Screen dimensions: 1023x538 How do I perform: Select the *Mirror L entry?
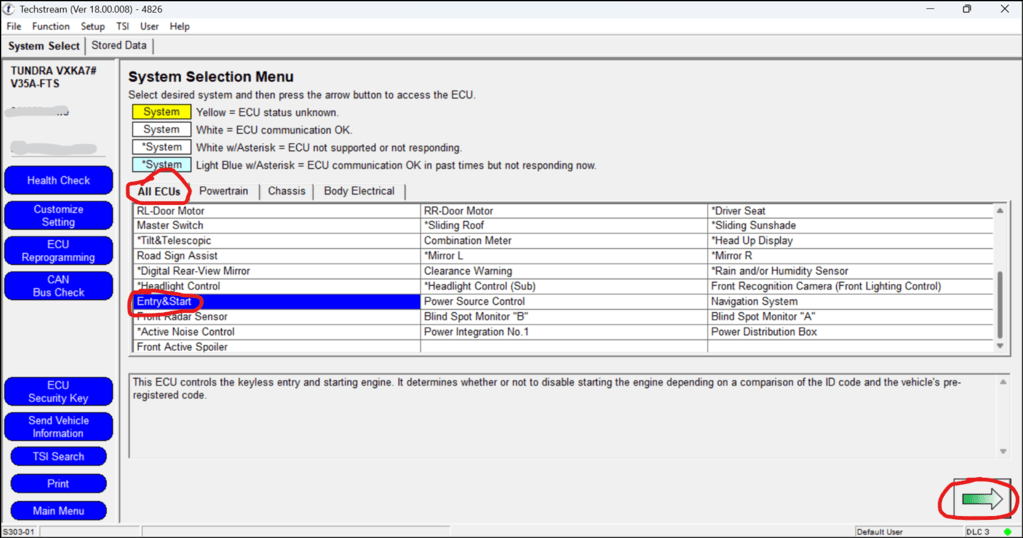pyautogui.click(x=564, y=256)
